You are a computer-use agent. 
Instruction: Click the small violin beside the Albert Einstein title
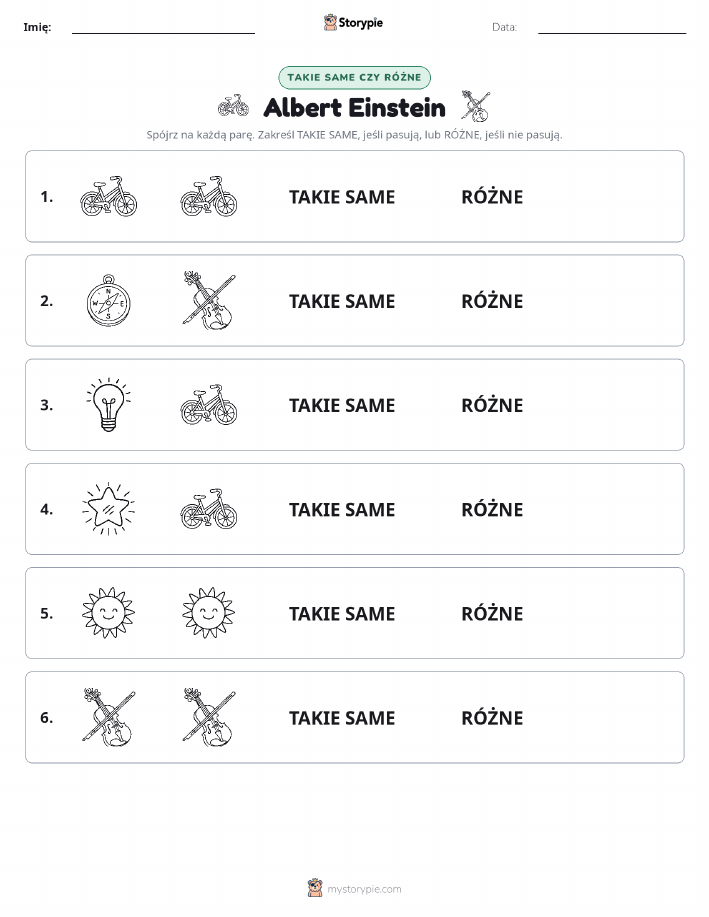tap(476, 106)
